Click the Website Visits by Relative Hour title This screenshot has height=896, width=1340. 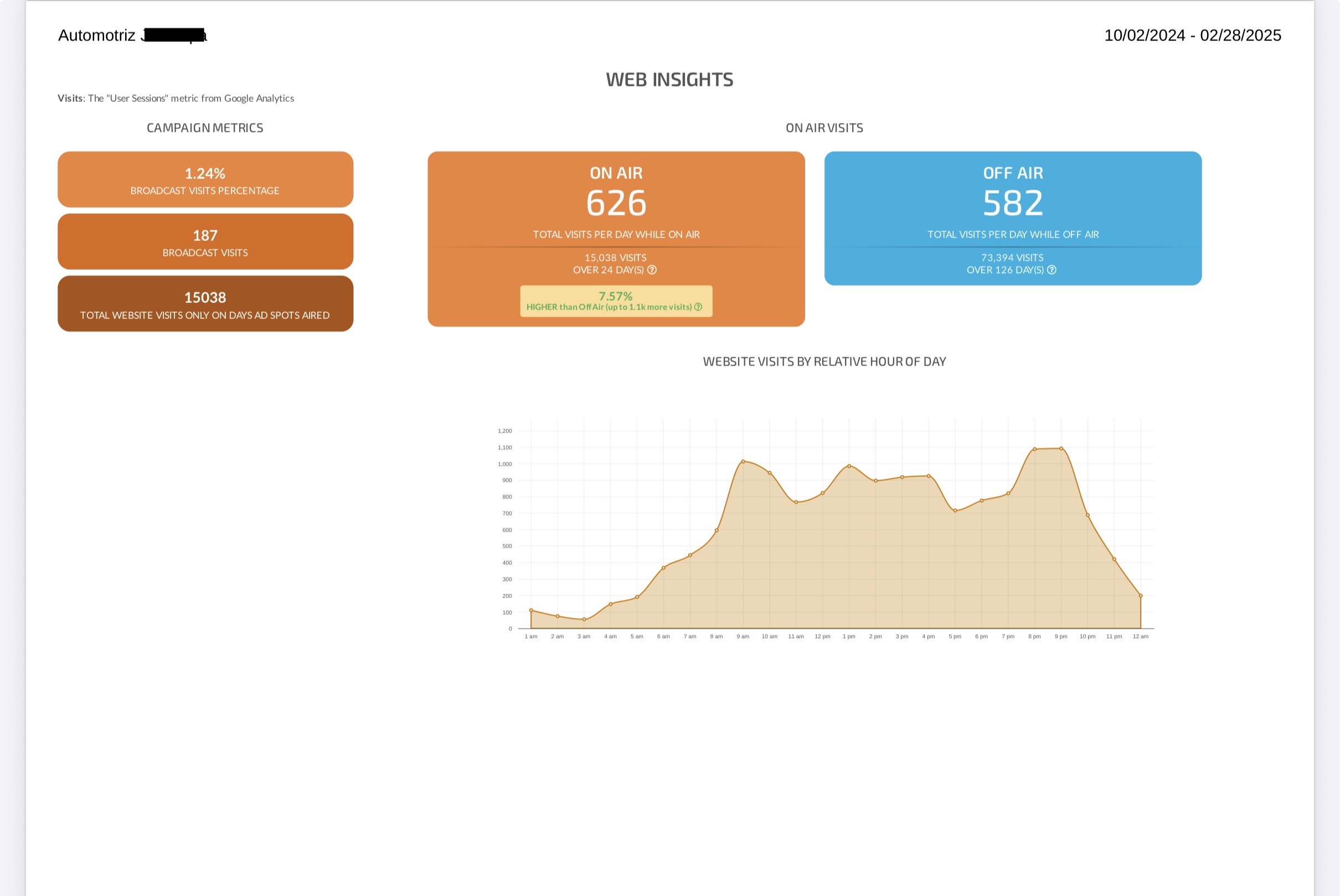tap(824, 362)
